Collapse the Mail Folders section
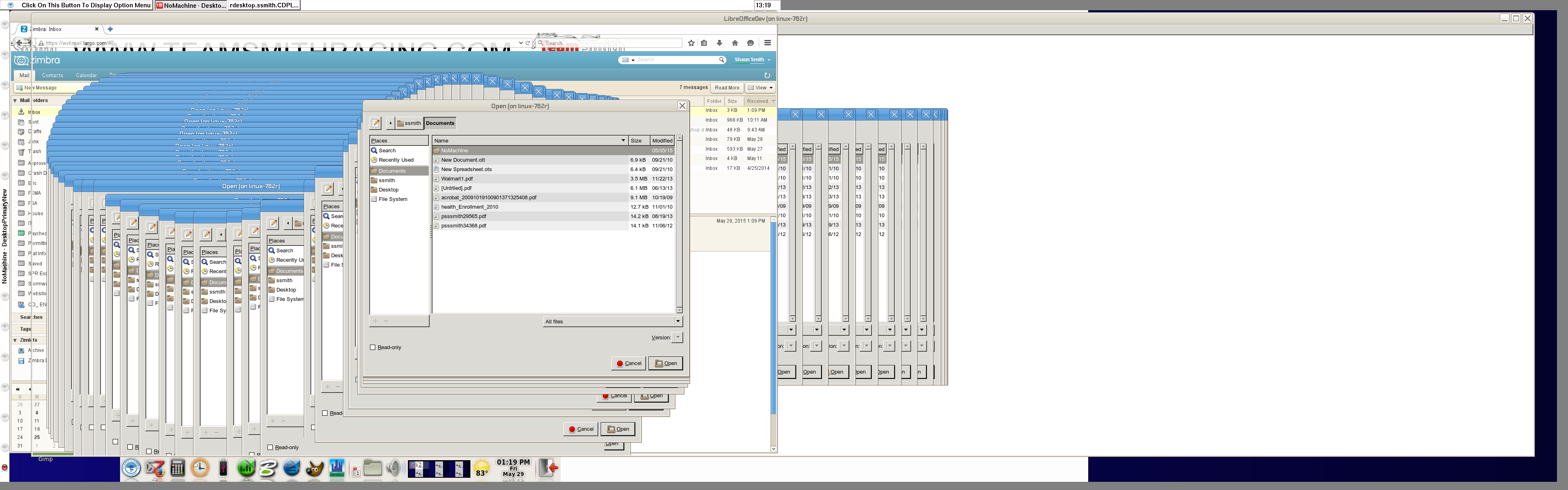 pos(15,100)
